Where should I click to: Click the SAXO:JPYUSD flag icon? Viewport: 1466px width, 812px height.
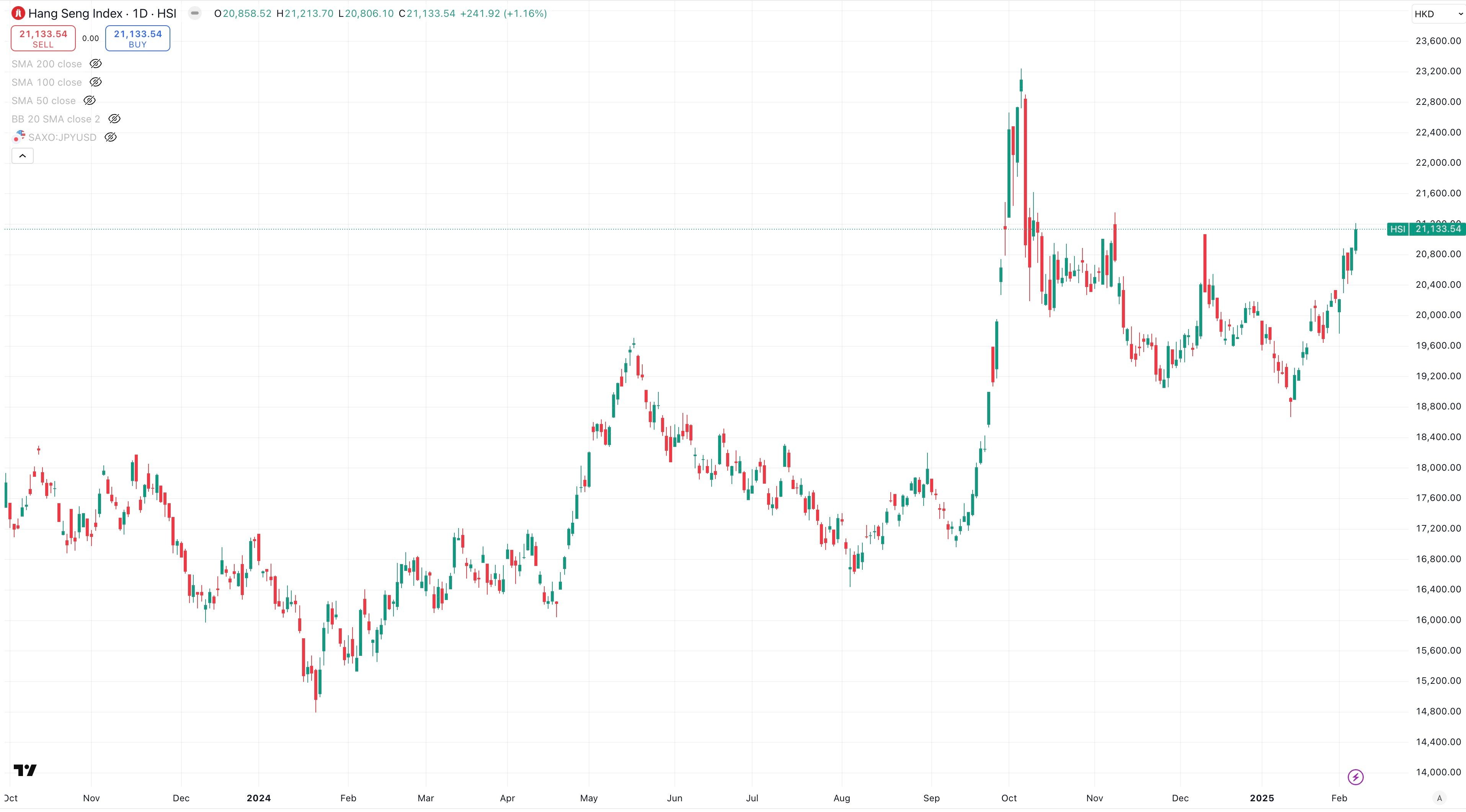(x=19, y=137)
